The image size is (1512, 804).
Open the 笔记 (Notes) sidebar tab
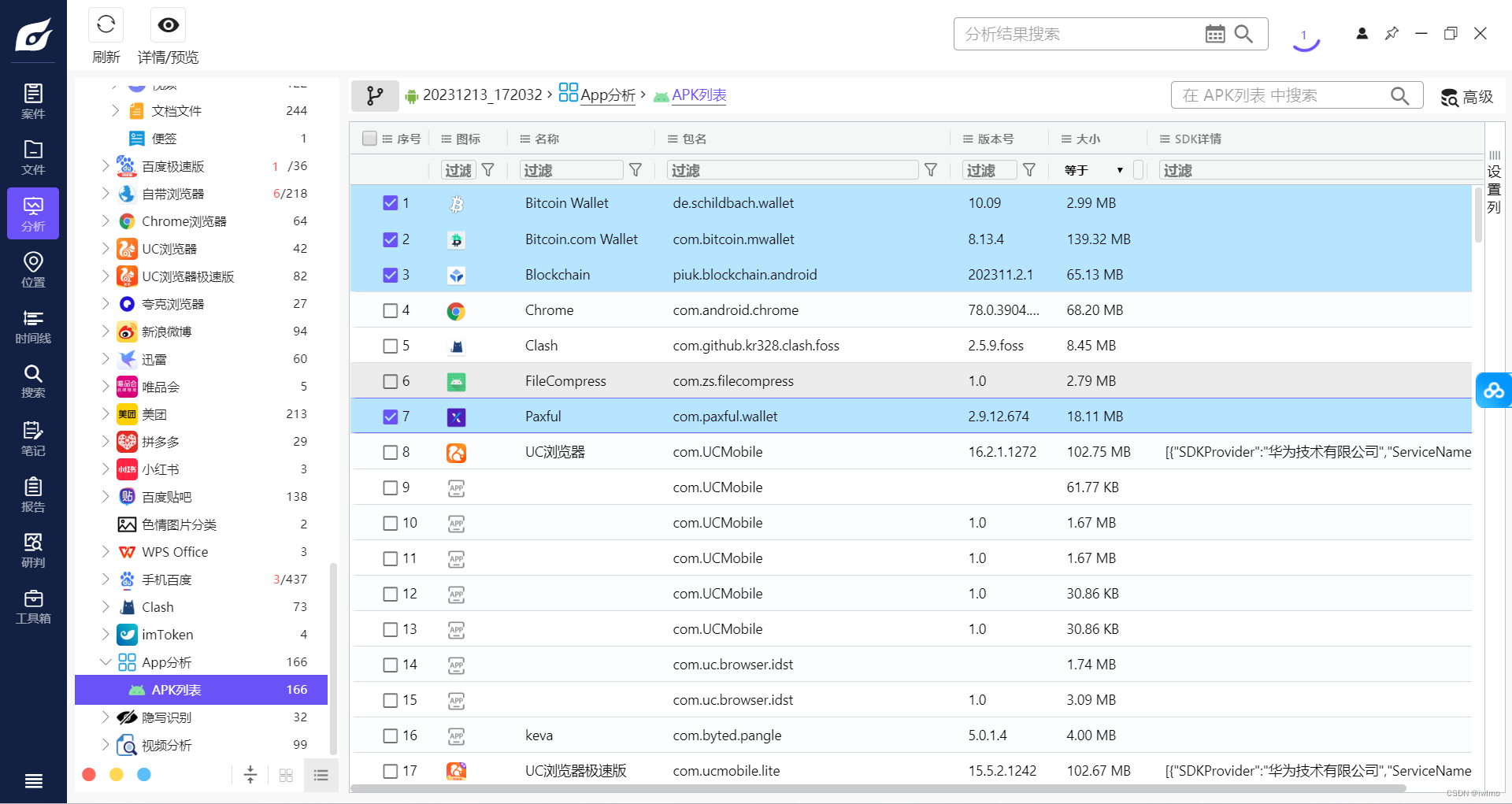tap(33, 439)
